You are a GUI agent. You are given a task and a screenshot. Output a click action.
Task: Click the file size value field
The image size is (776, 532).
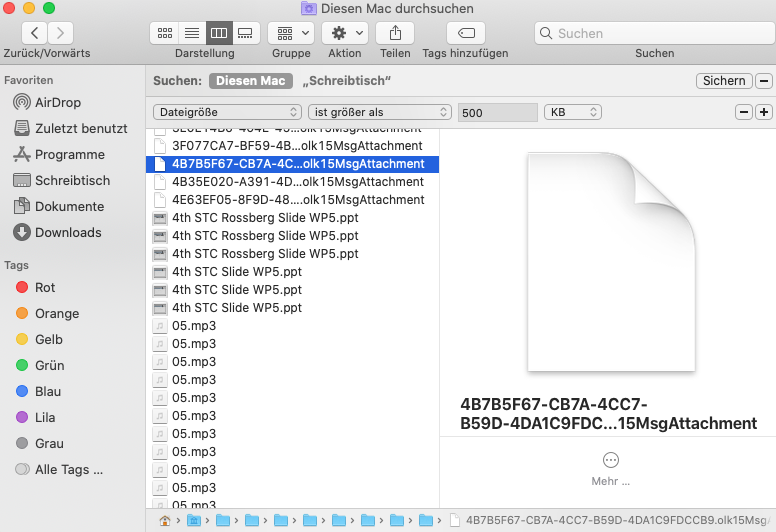point(498,113)
